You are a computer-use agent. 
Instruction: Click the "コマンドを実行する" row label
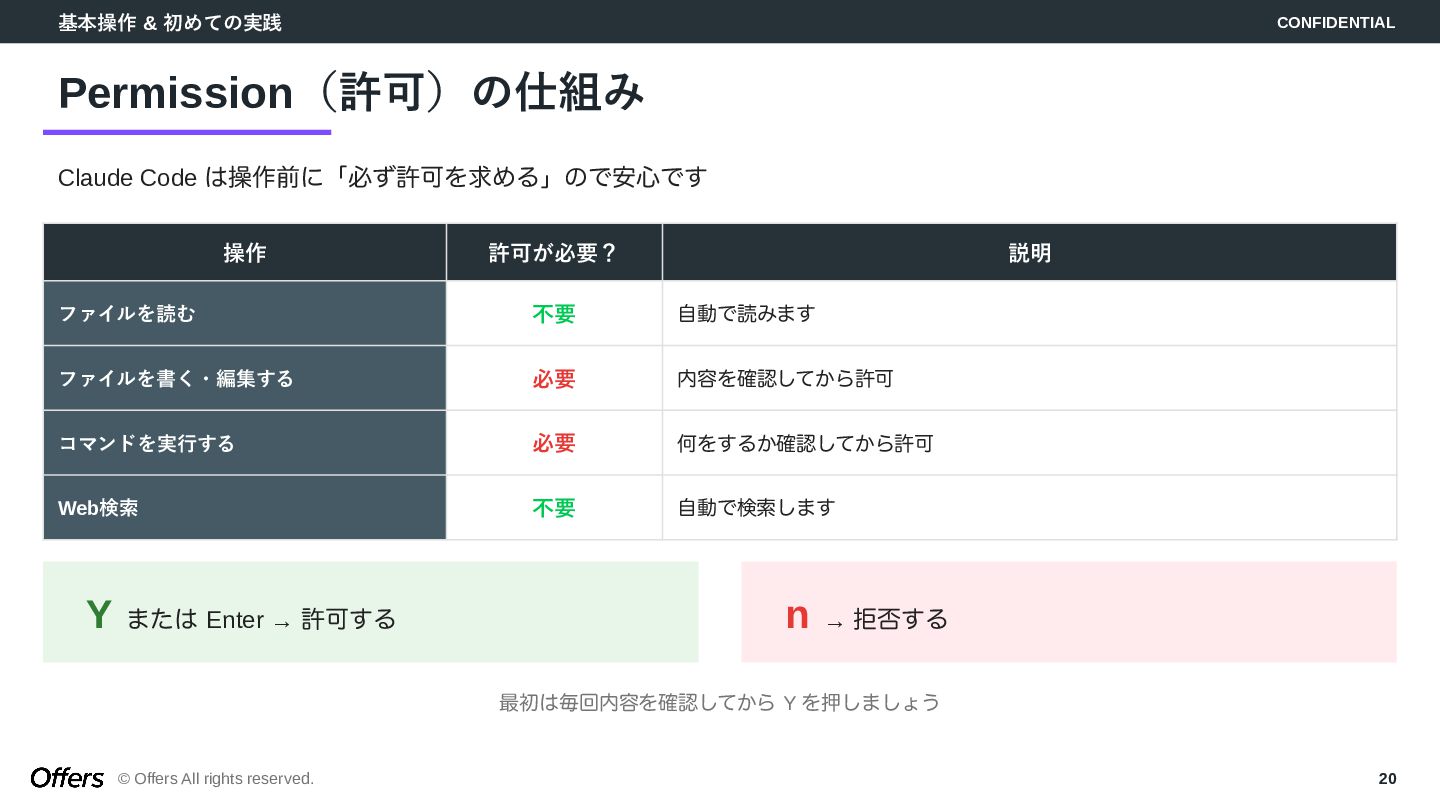point(147,443)
